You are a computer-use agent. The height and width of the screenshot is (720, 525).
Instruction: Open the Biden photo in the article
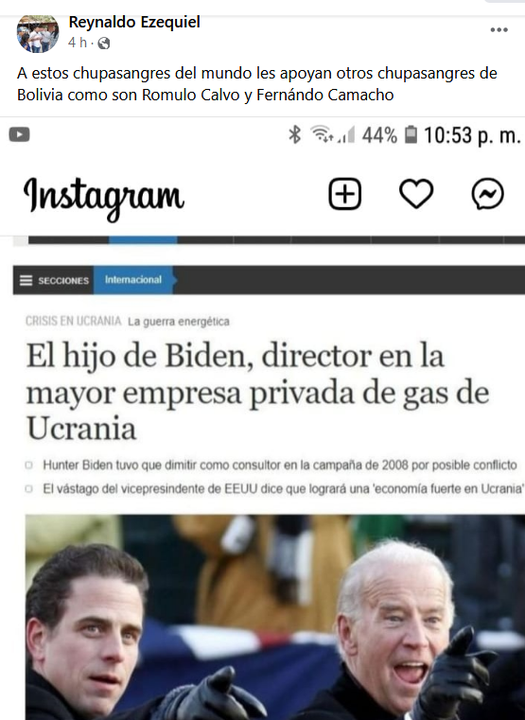click(x=275, y=617)
